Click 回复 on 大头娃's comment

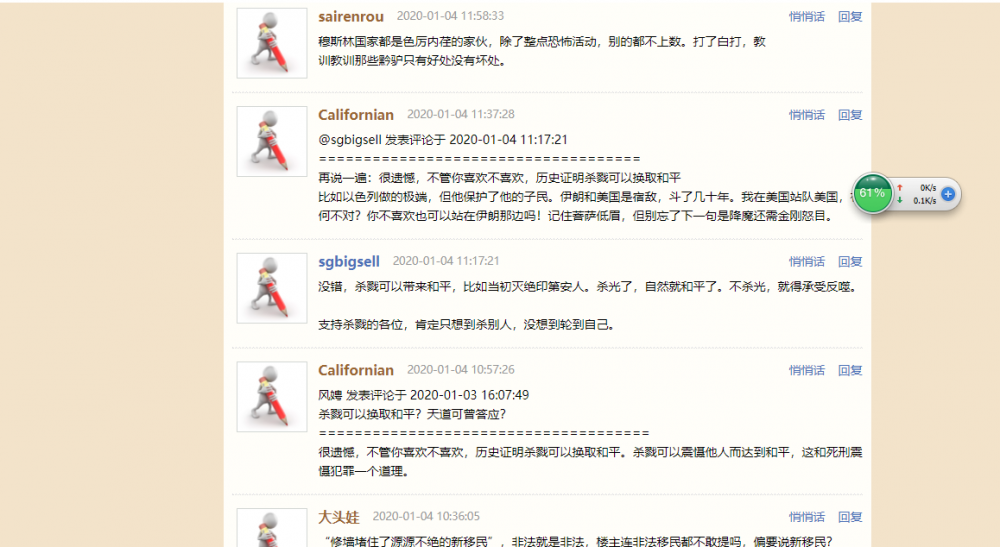(x=850, y=517)
